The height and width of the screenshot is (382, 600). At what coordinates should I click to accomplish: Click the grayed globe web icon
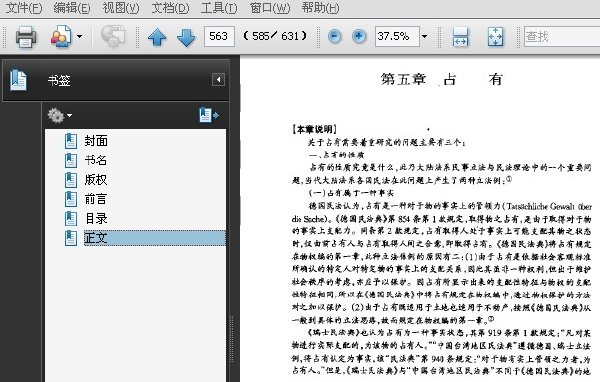click(x=113, y=37)
